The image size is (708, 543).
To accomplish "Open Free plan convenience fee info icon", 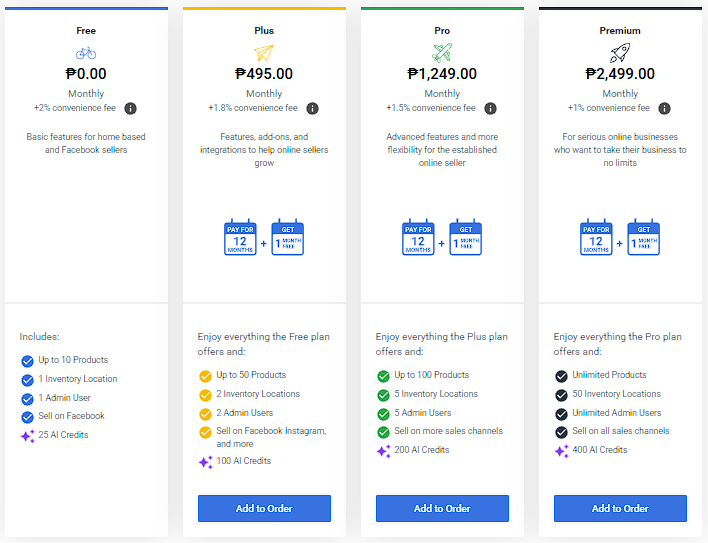I will 130,108.
